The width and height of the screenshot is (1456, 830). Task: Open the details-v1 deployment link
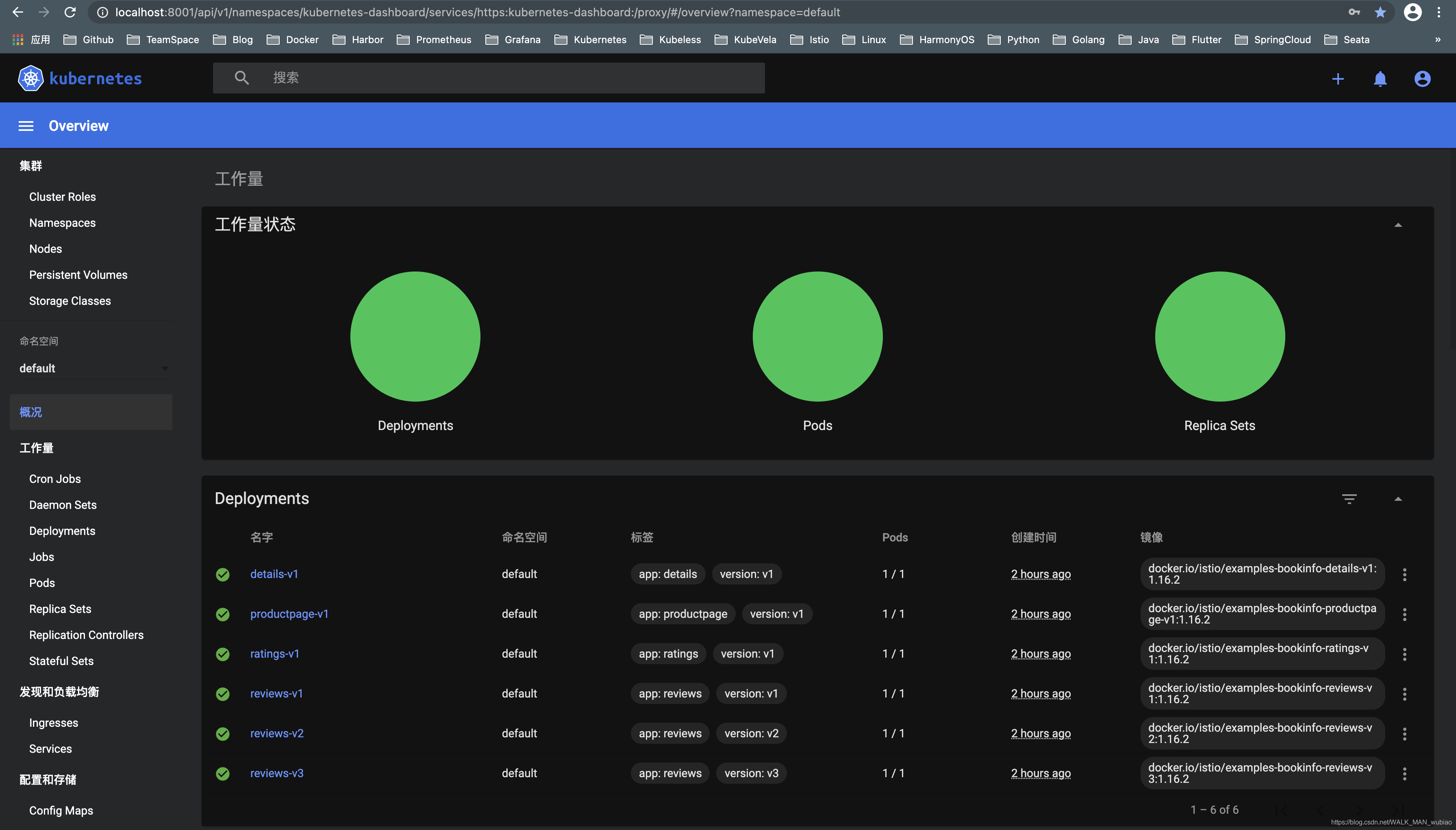pyautogui.click(x=274, y=574)
